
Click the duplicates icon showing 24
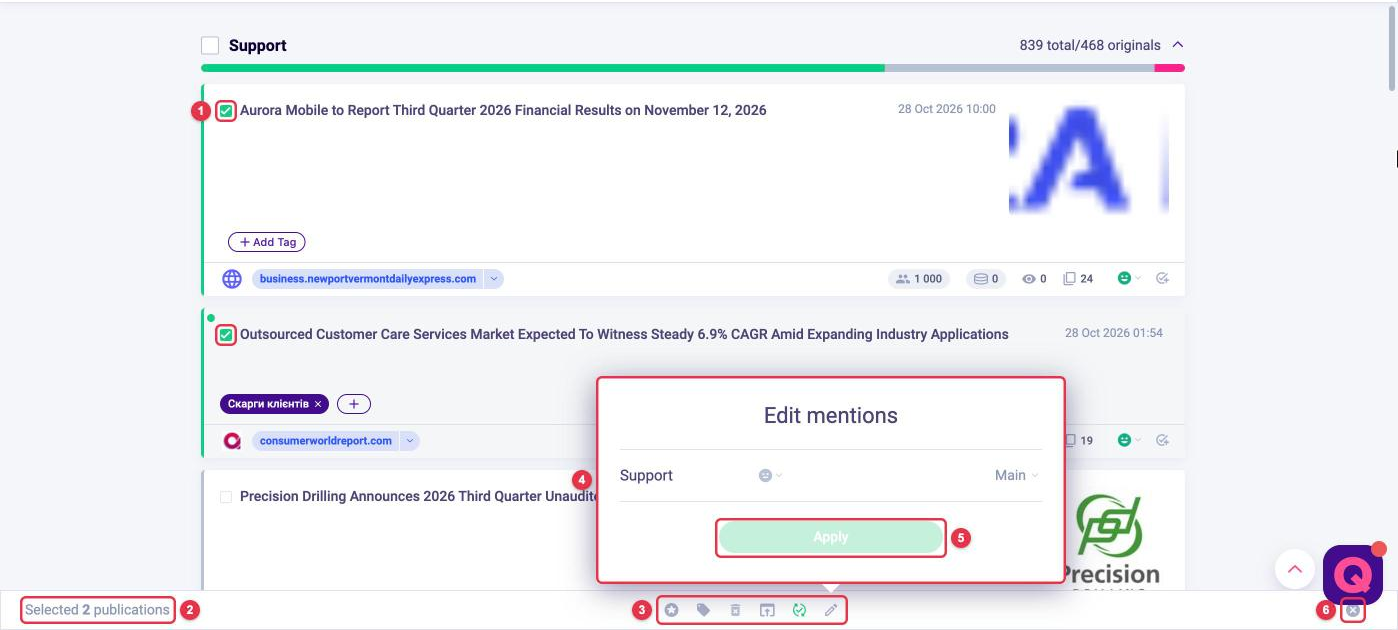click(x=1069, y=279)
